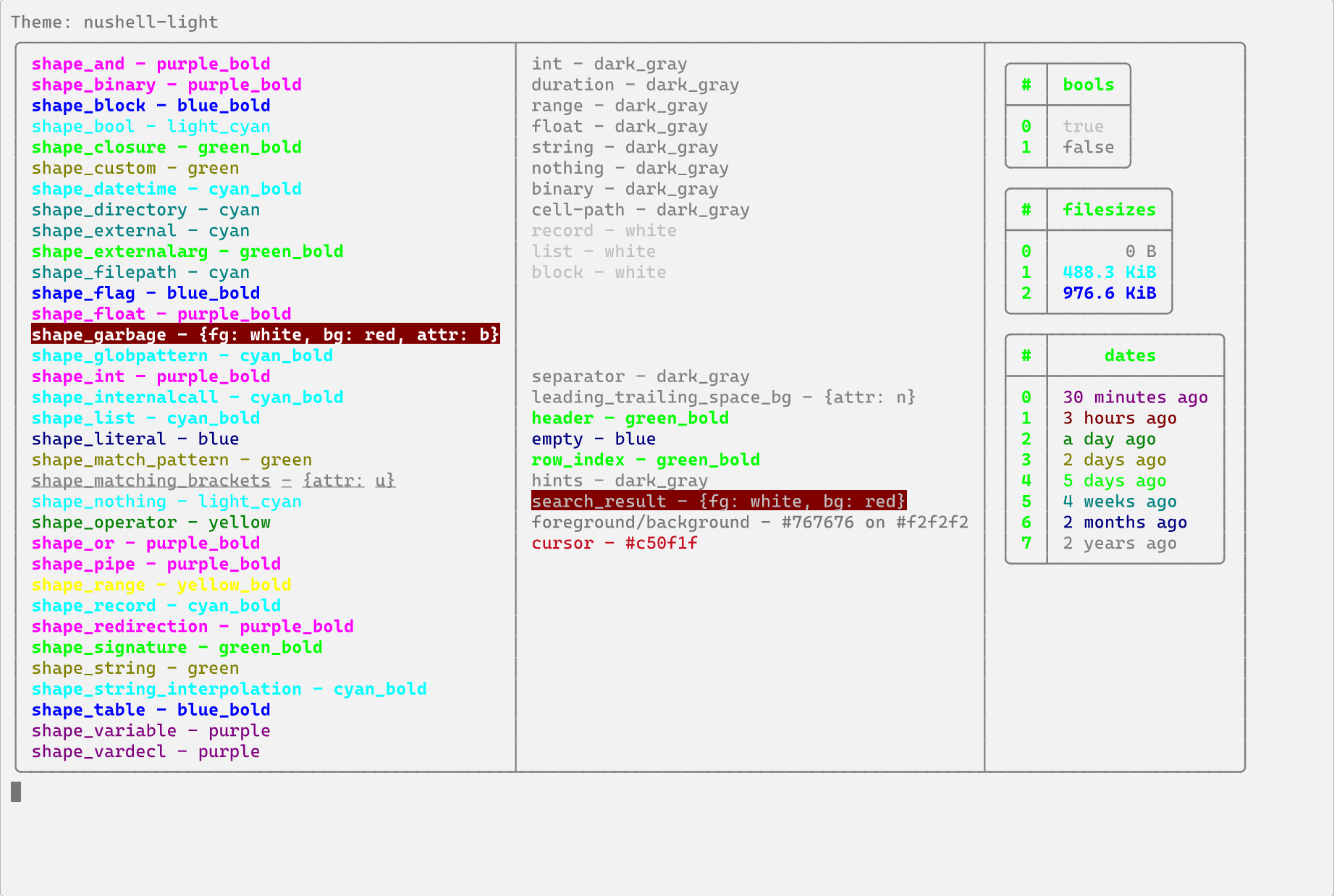Click the 'shape_signature - green_bold' entry
The image size is (1334, 896).
pyautogui.click(x=177, y=648)
